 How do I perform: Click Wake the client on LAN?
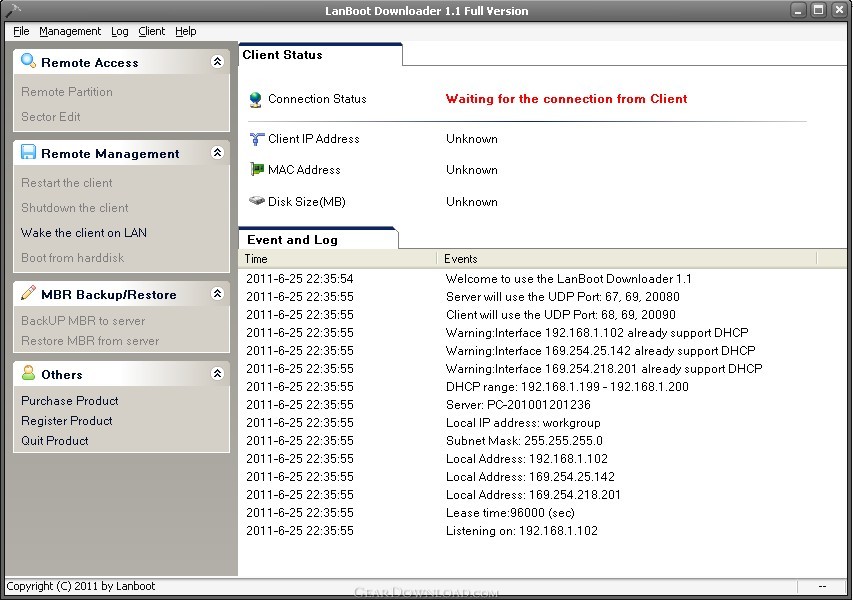tap(84, 233)
